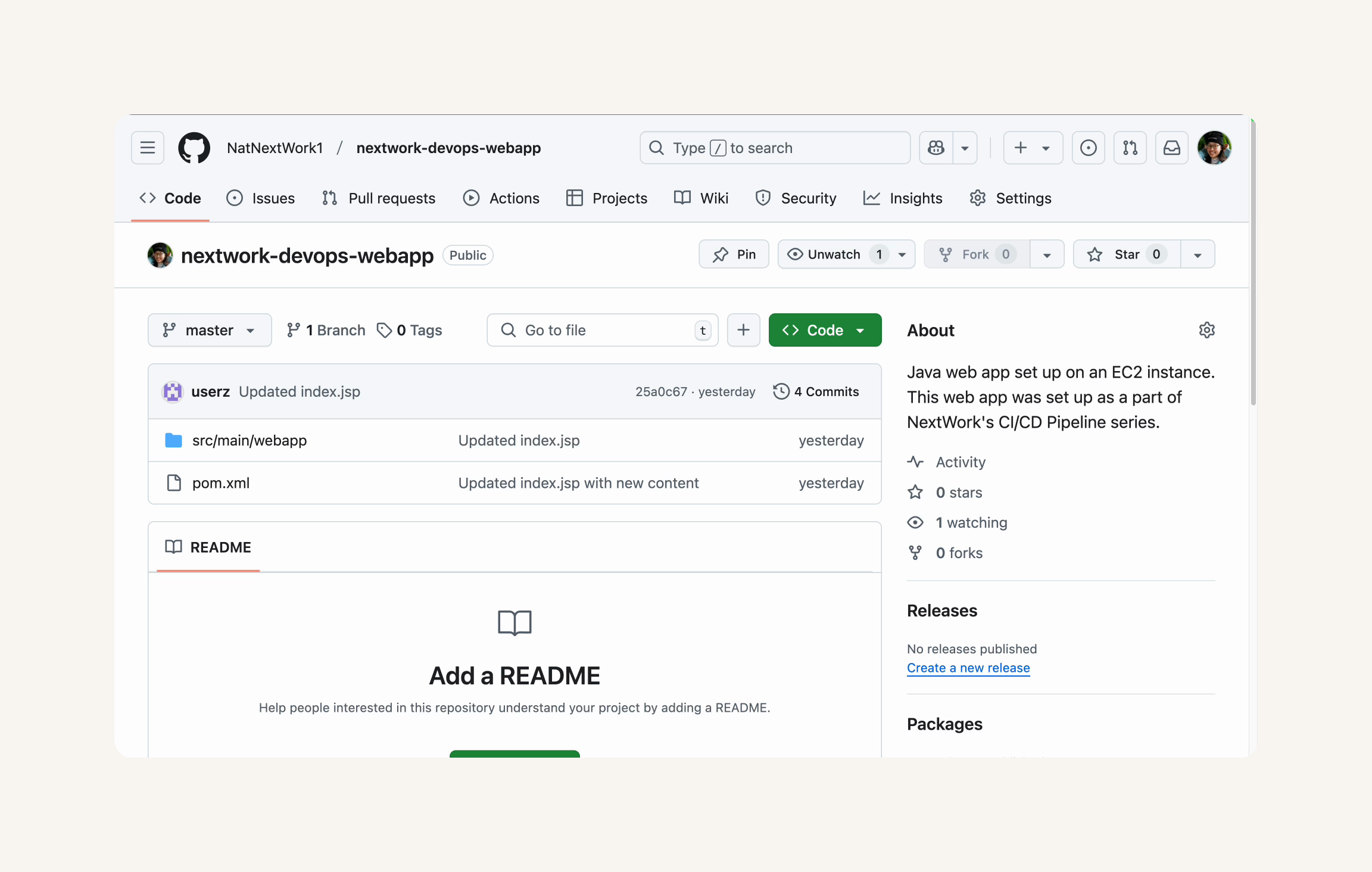
Task: Open the user profile avatar menu
Action: click(x=1215, y=148)
